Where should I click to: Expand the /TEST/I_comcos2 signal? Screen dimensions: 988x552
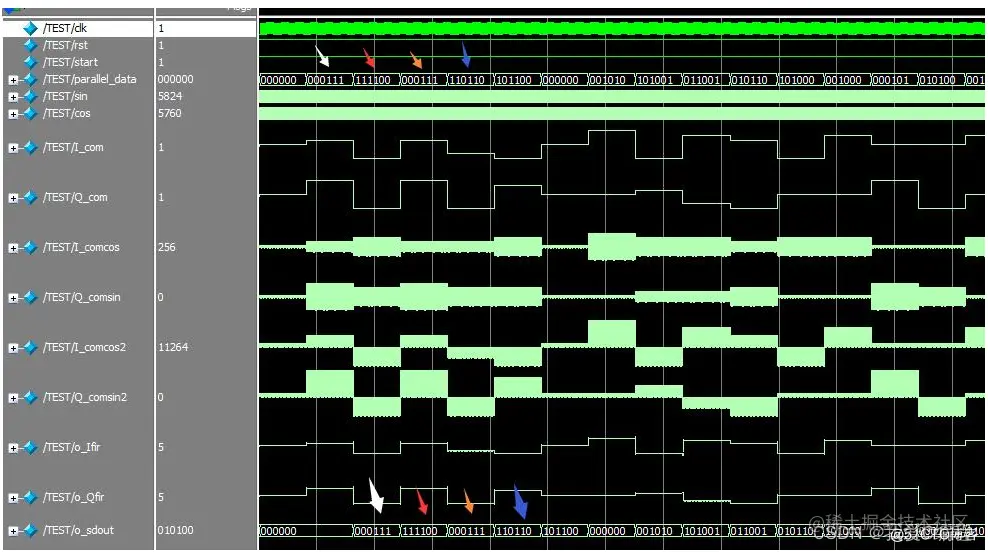tap(13, 348)
